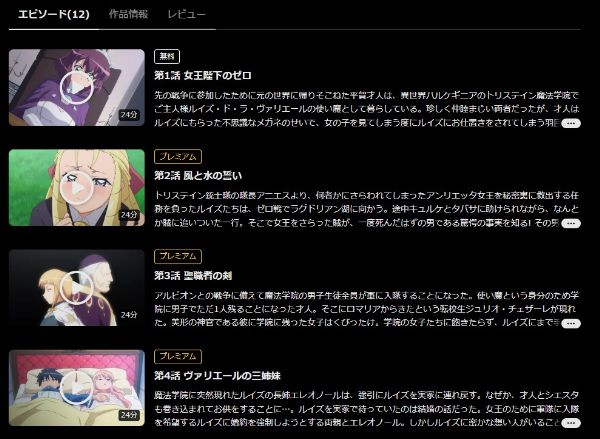Screen dimensions: 600x439
Task: Expand episode 1 description with ellipsis button
Action: (571, 123)
